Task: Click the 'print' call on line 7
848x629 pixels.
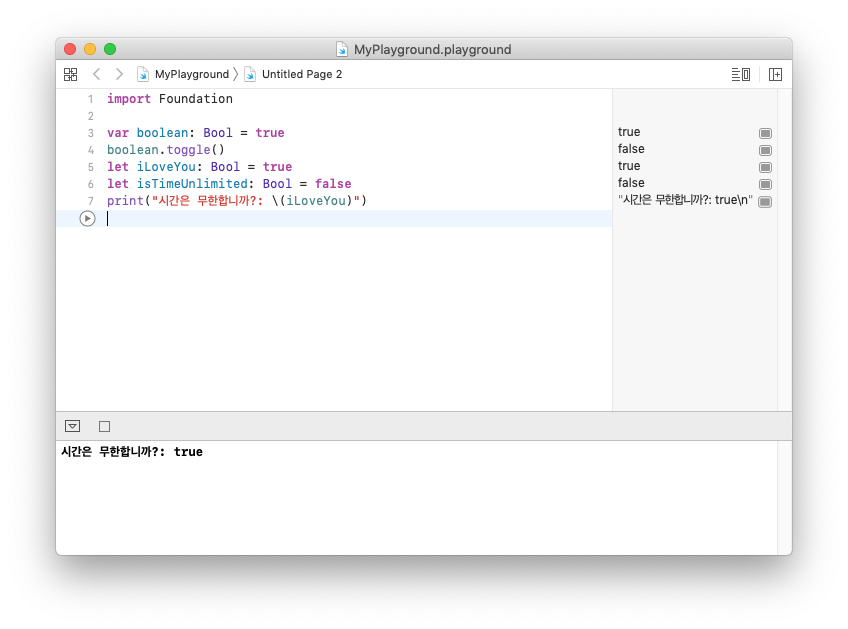Action: point(125,201)
